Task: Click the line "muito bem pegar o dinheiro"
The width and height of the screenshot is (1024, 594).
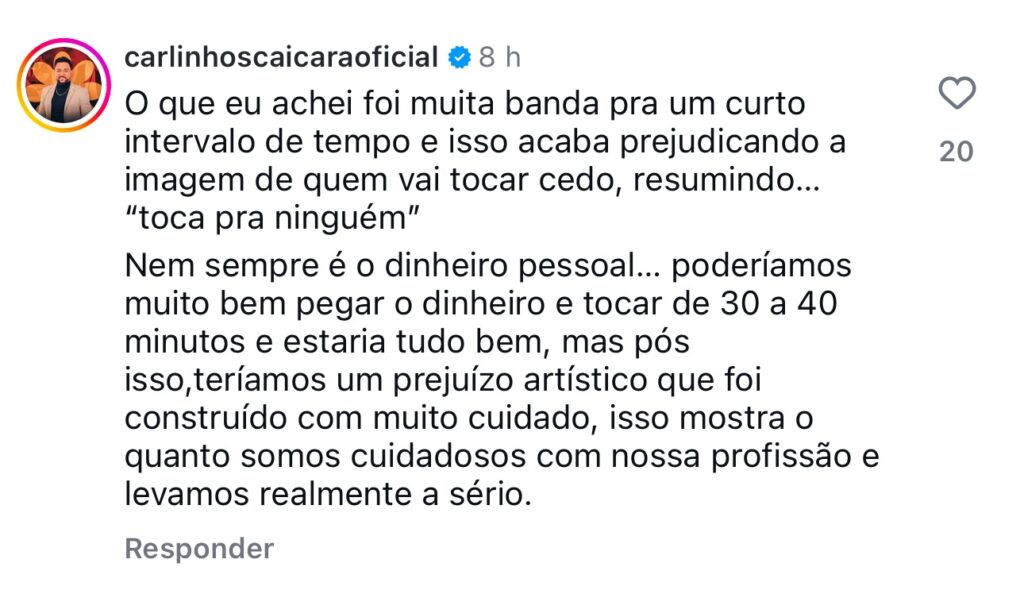Action: pyautogui.click(x=481, y=304)
